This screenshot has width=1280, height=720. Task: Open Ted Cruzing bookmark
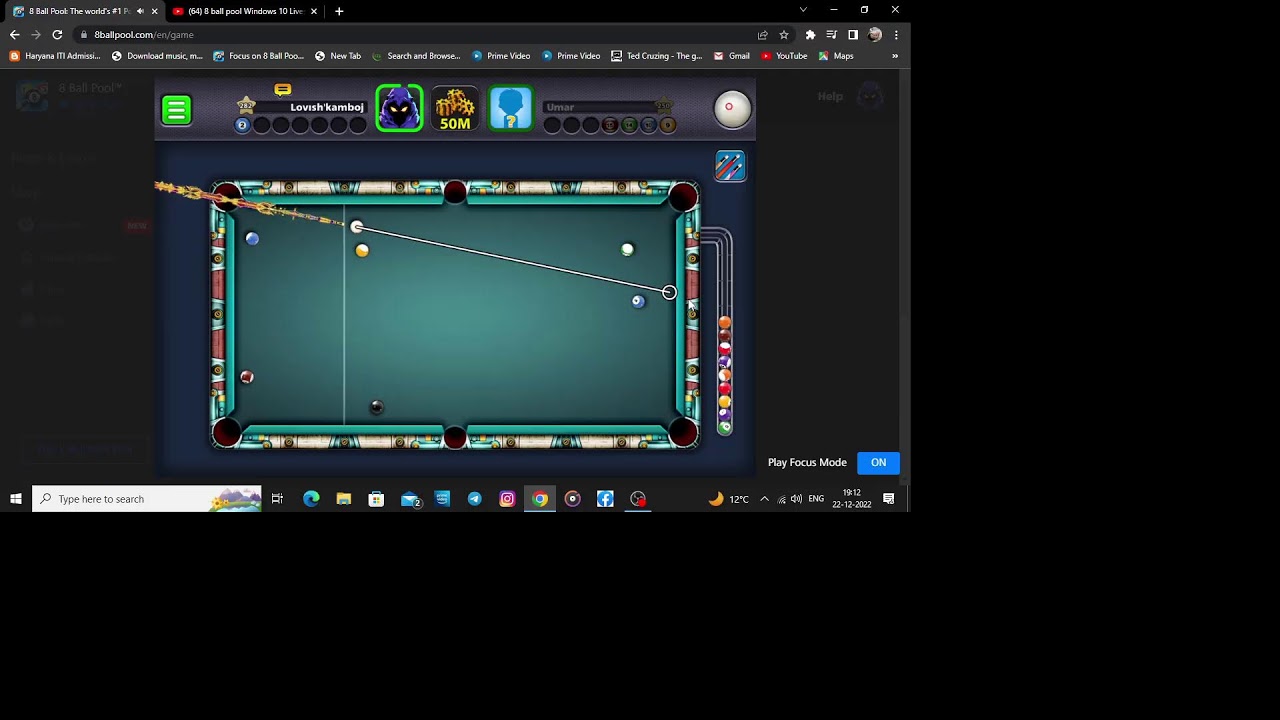[x=657, y=56]
